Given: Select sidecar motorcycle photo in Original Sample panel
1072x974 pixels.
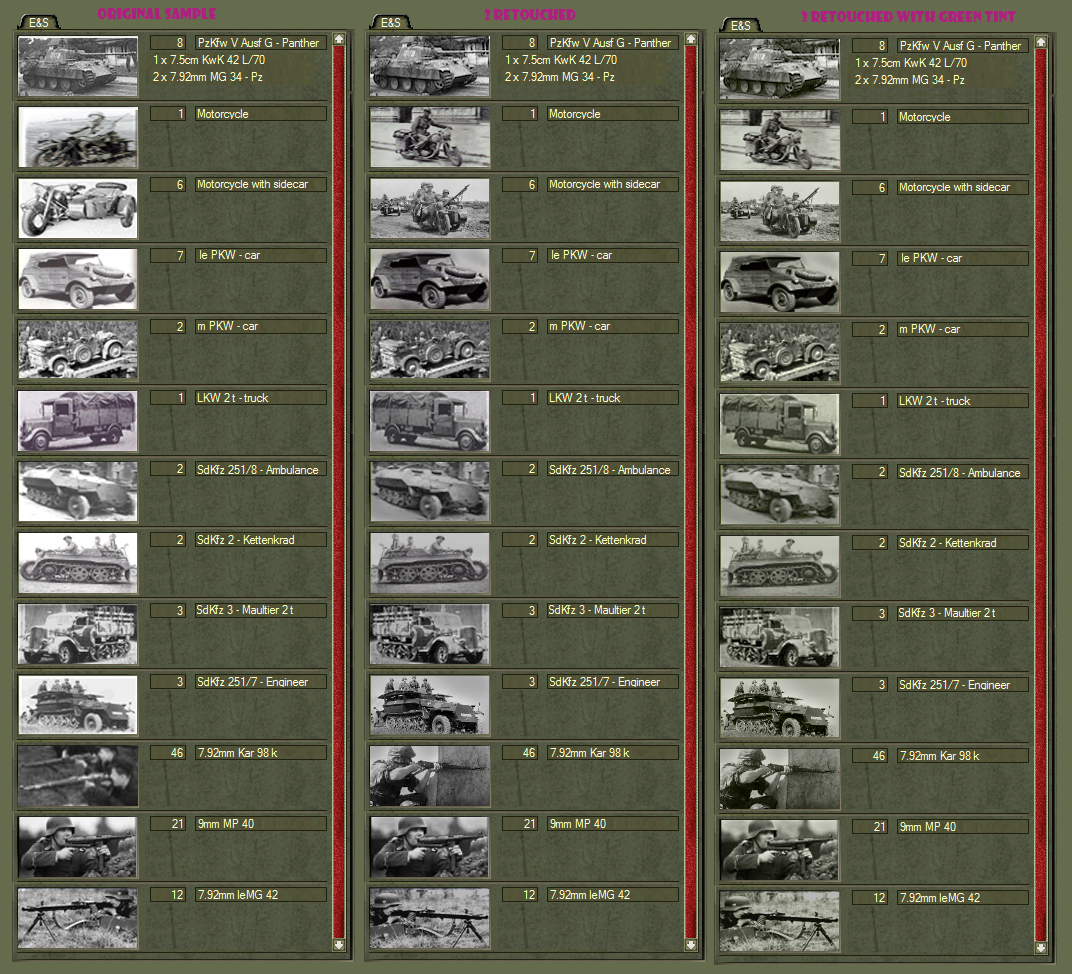Looking at the screenshot, I should point(78,208).
